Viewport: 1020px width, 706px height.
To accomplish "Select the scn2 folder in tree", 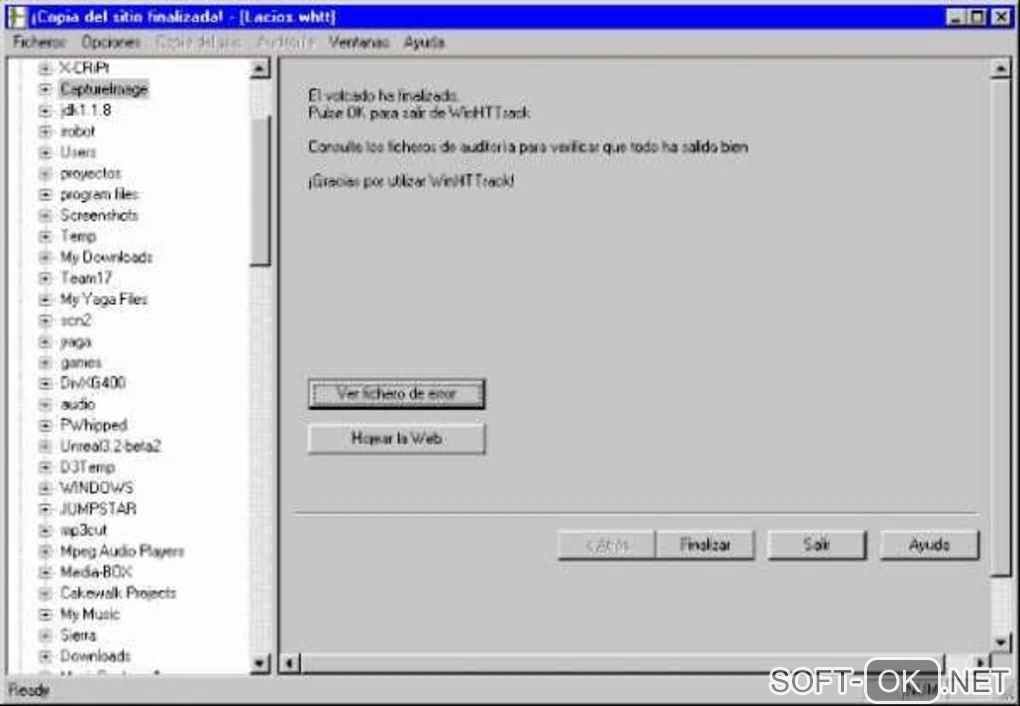I will (75, 320).
